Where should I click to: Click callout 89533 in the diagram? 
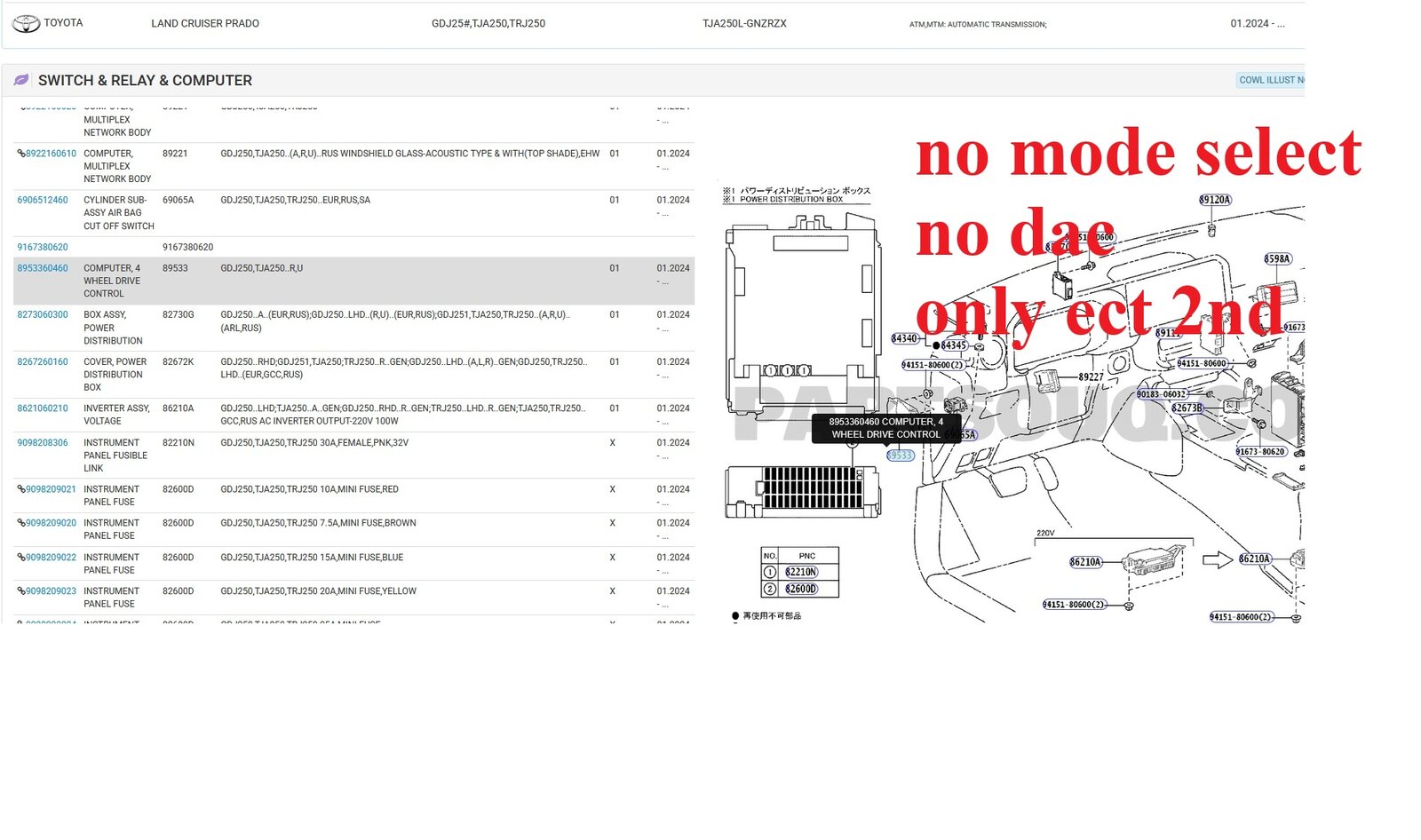click(x=901, y=456)
